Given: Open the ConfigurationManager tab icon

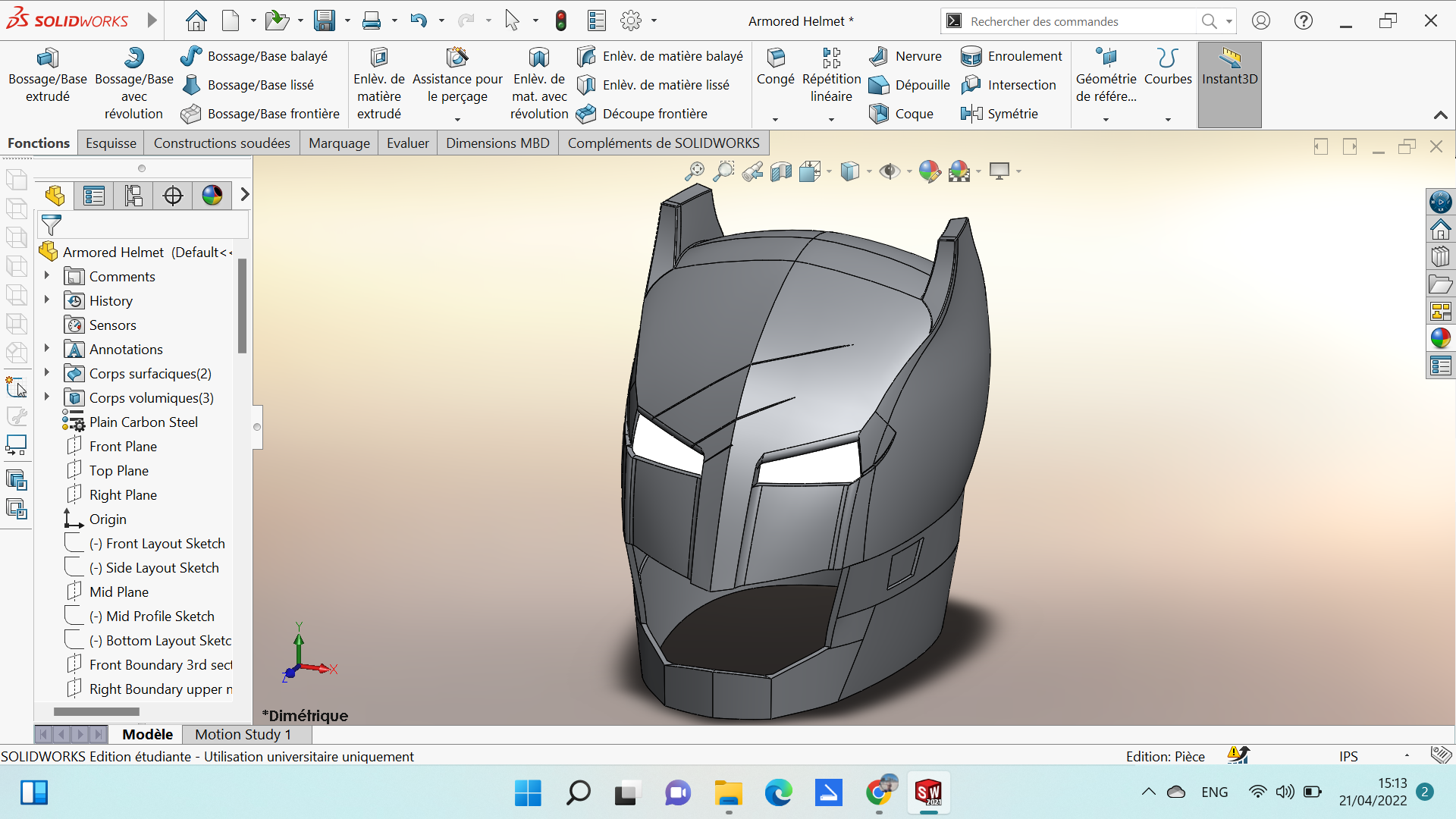Looking at the screenshot, I should pos(133,196).
